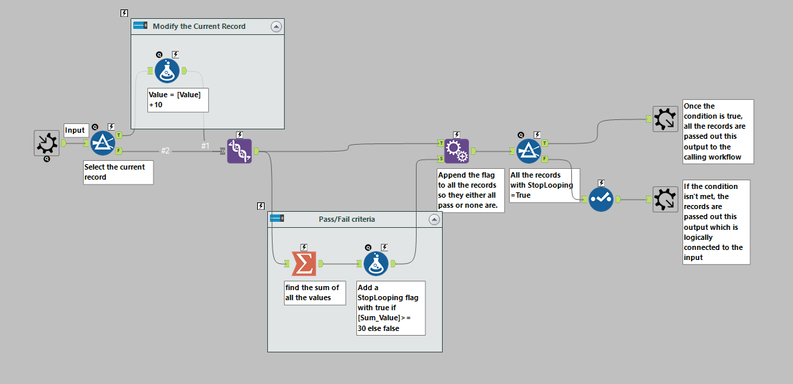Screen dimensions: 793x384
Task: Click the Pass/Fail criteria container title
Action: tap(346, 219)
